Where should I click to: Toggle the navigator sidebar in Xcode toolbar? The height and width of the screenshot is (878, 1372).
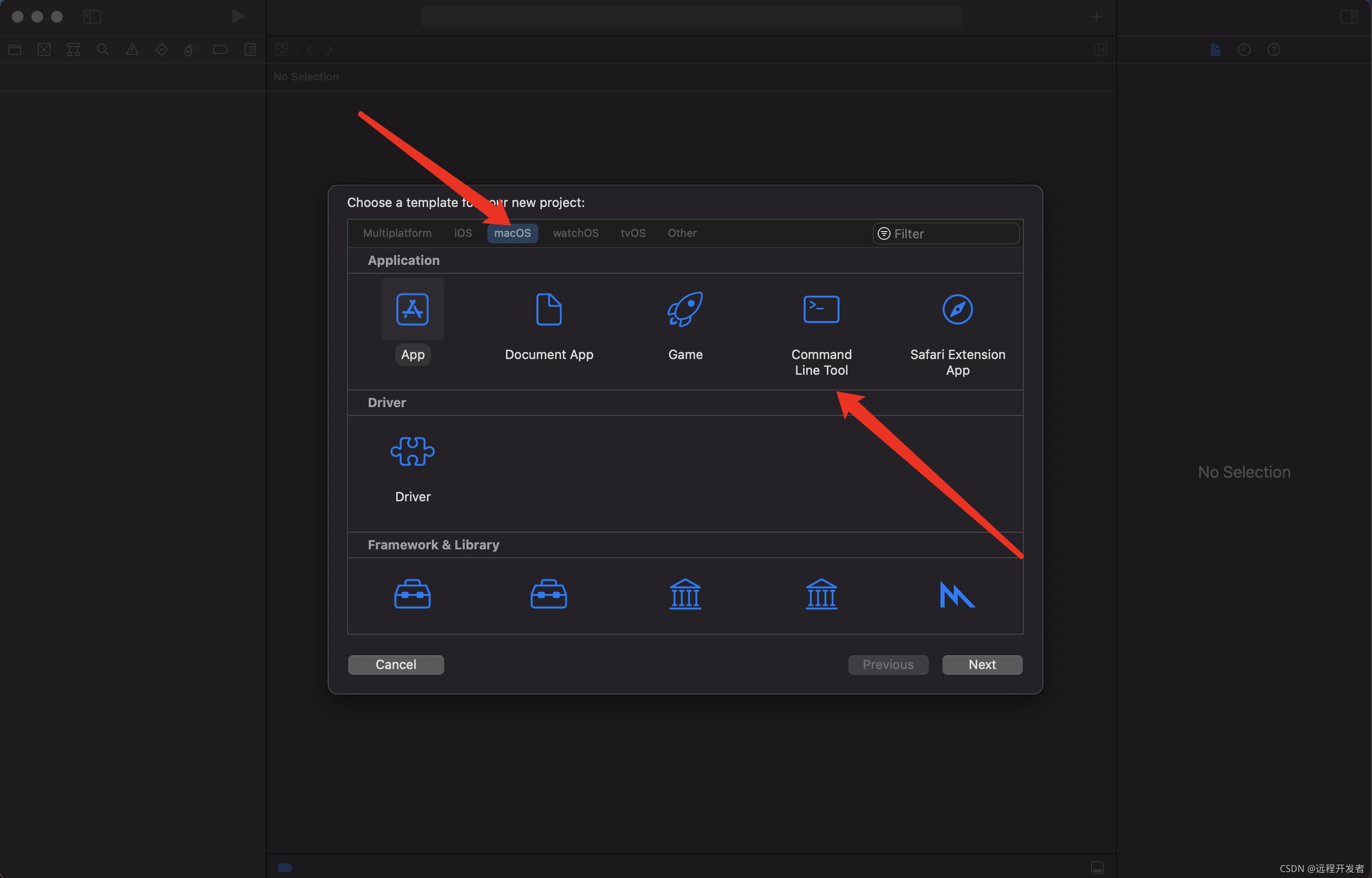(x=92, y=17)
